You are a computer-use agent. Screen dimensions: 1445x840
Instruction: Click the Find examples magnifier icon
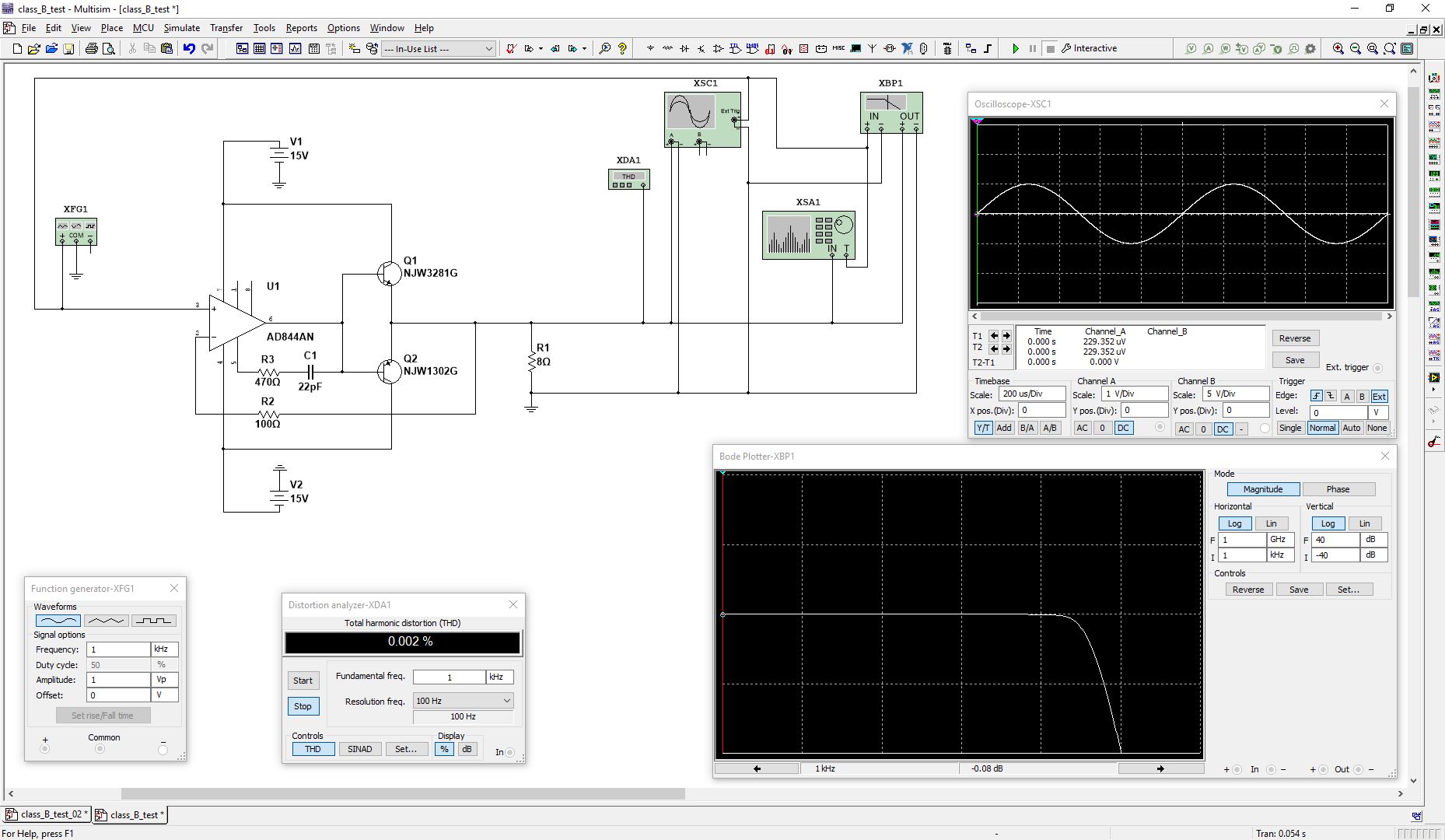(x=604, y=48)
